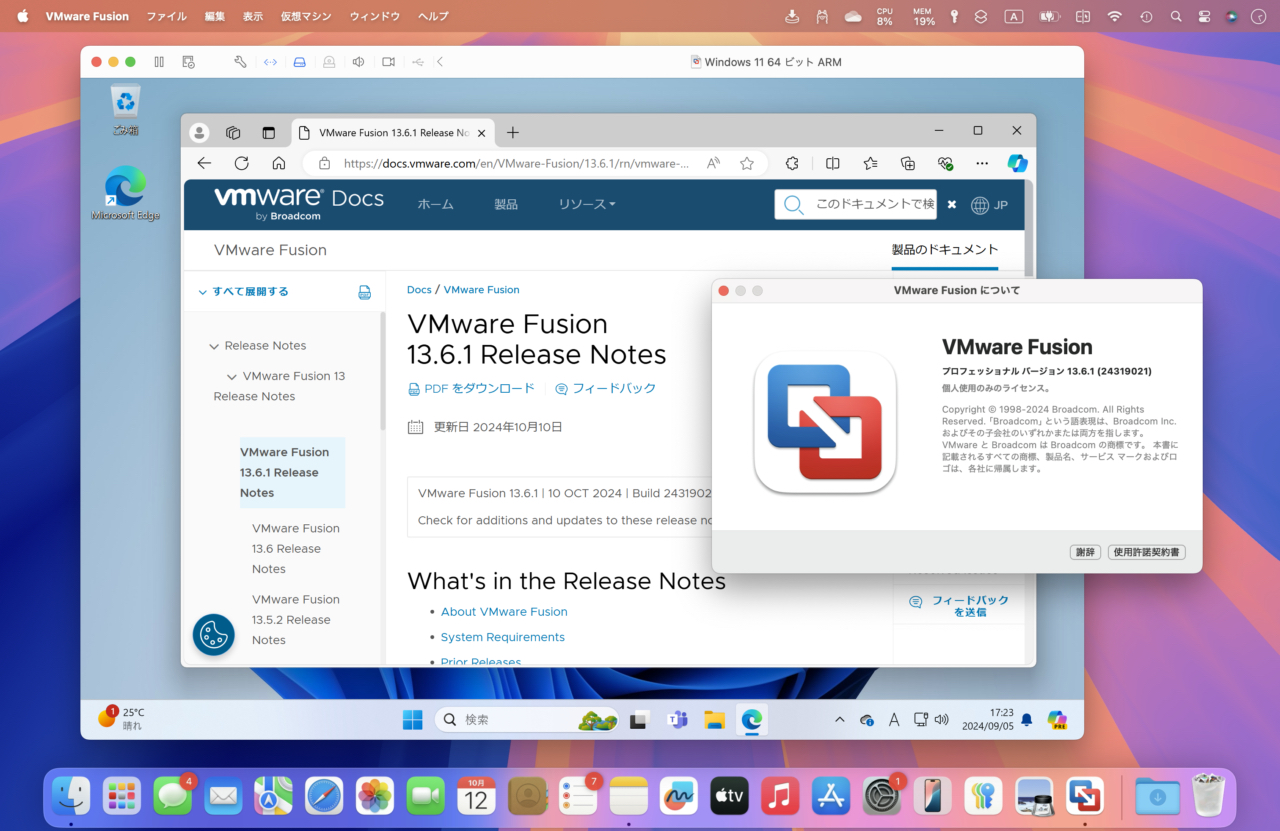Click the camera device icon in Fusion toolbar
1280x831 pixels.
coord(388,62)
